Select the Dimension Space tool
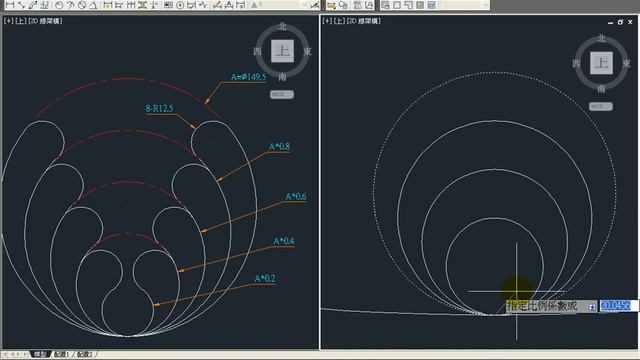Screen dimensions: 640x360 [x=142, y=5]
